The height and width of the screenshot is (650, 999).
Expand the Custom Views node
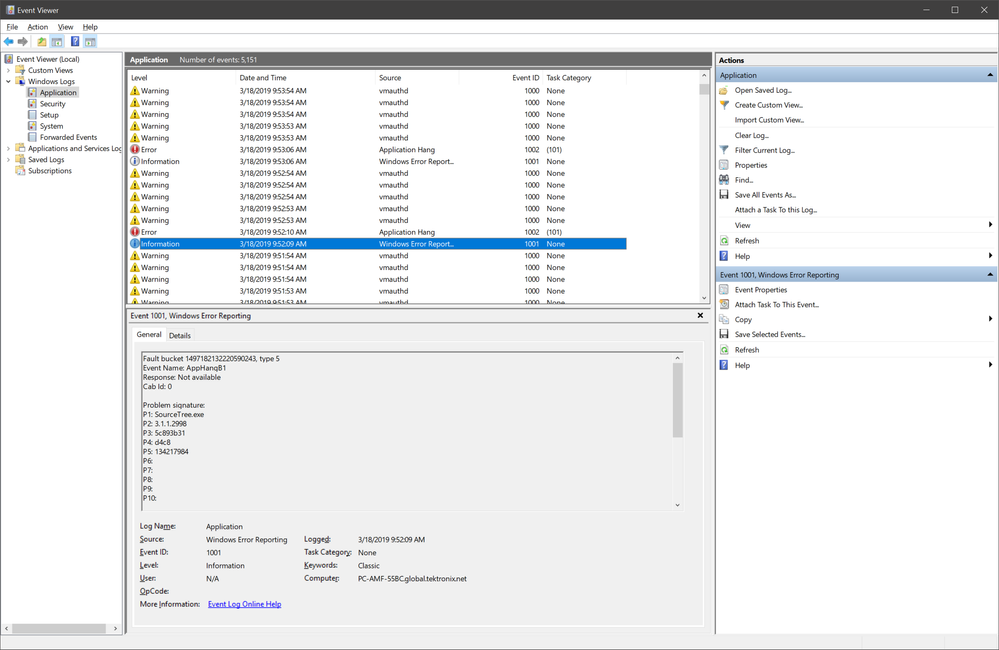click(x=8, y=70)
